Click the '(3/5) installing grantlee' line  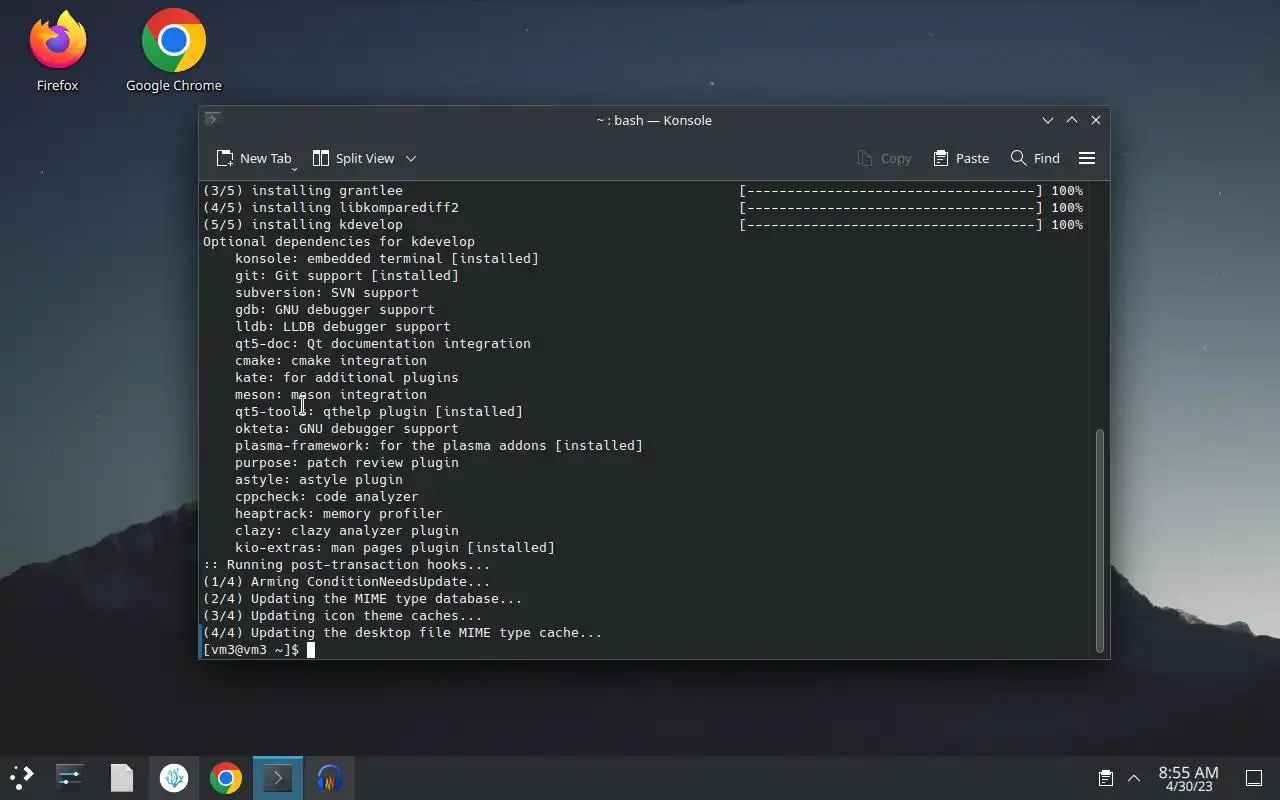click(x=303, y=191)
